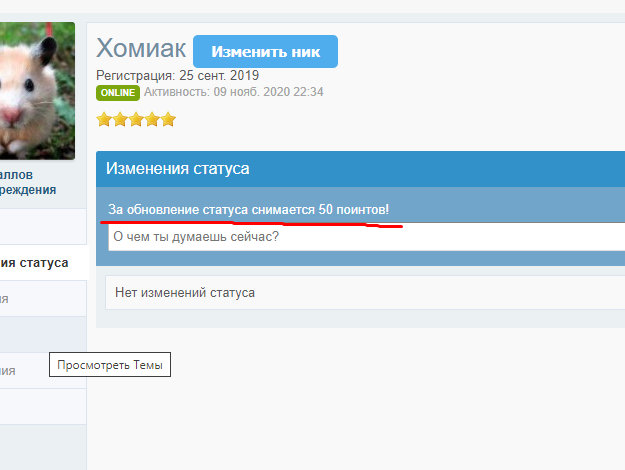Click the green ONLINE status badge
This screenshot has width=625, height=470.
coord(118,93)
